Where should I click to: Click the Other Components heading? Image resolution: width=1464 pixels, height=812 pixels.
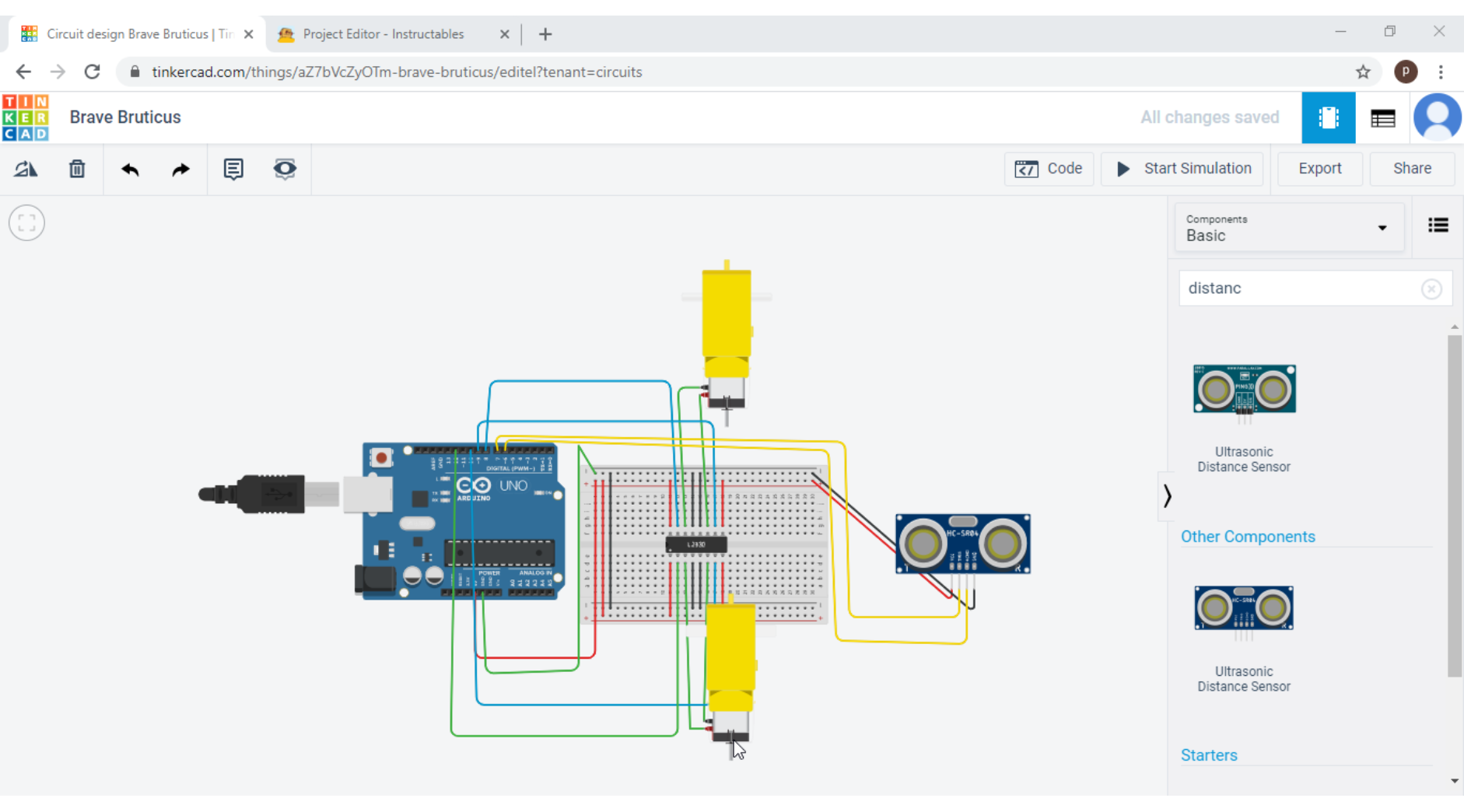pos(1248,537)
